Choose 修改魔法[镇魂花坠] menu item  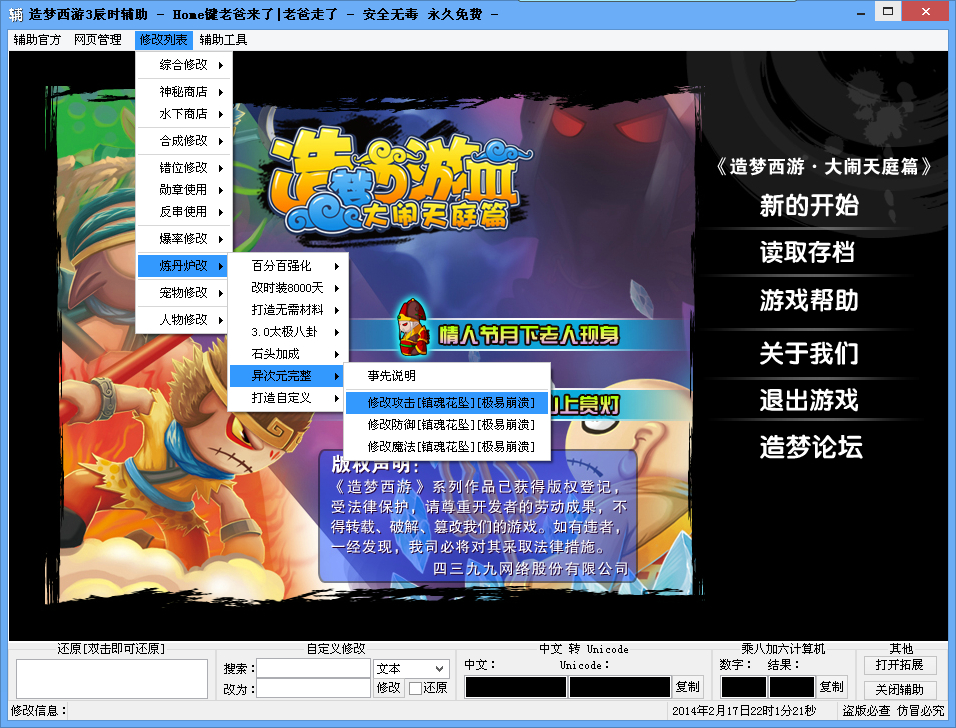(x=448, y=447)
